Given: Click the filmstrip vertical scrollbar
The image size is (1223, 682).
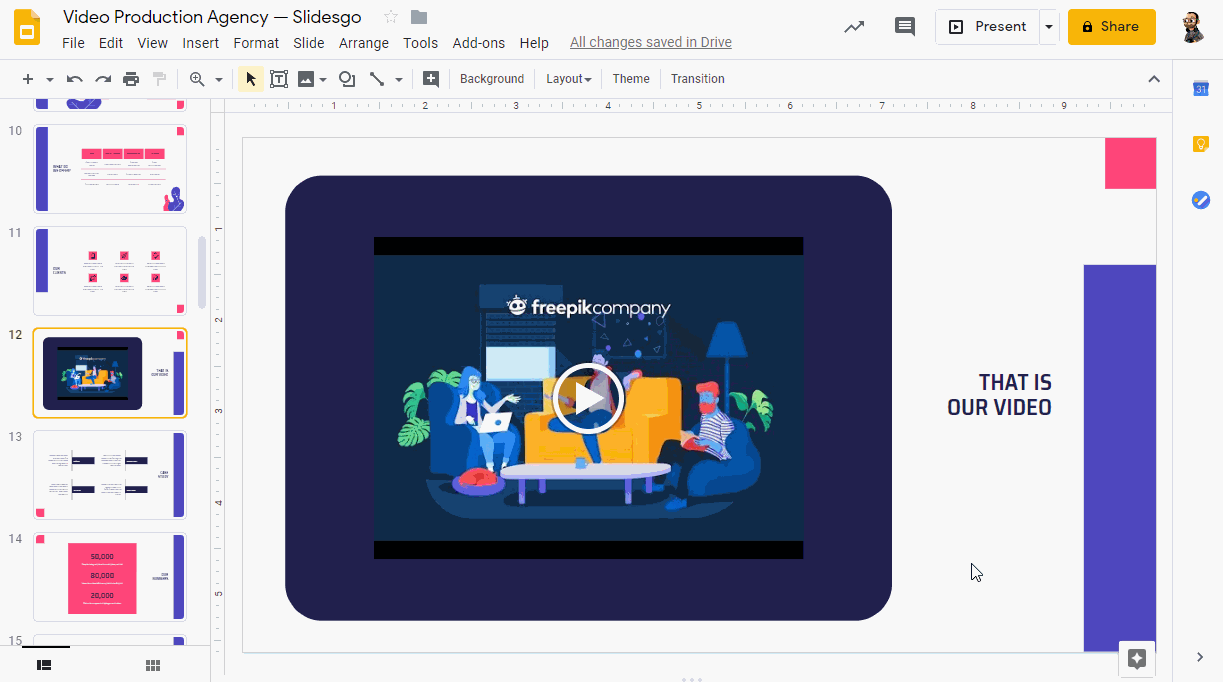Looking at the screenshot, I should coord(201,273).
